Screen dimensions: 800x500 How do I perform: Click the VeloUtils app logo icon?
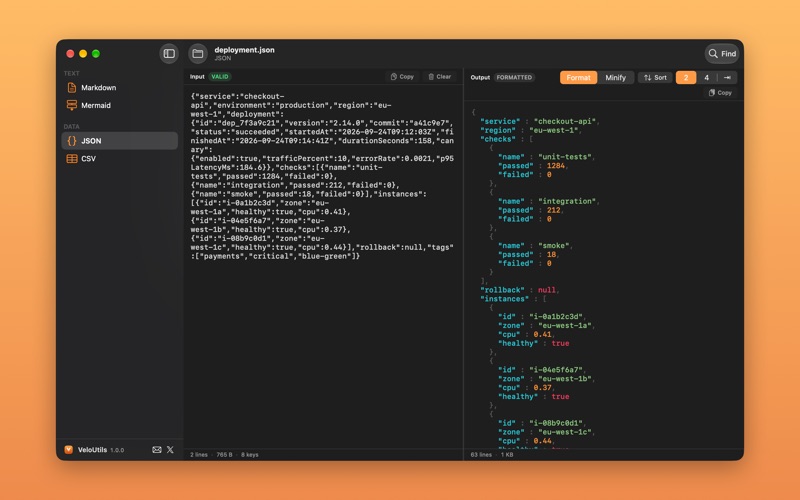click(x=68, y=449)
